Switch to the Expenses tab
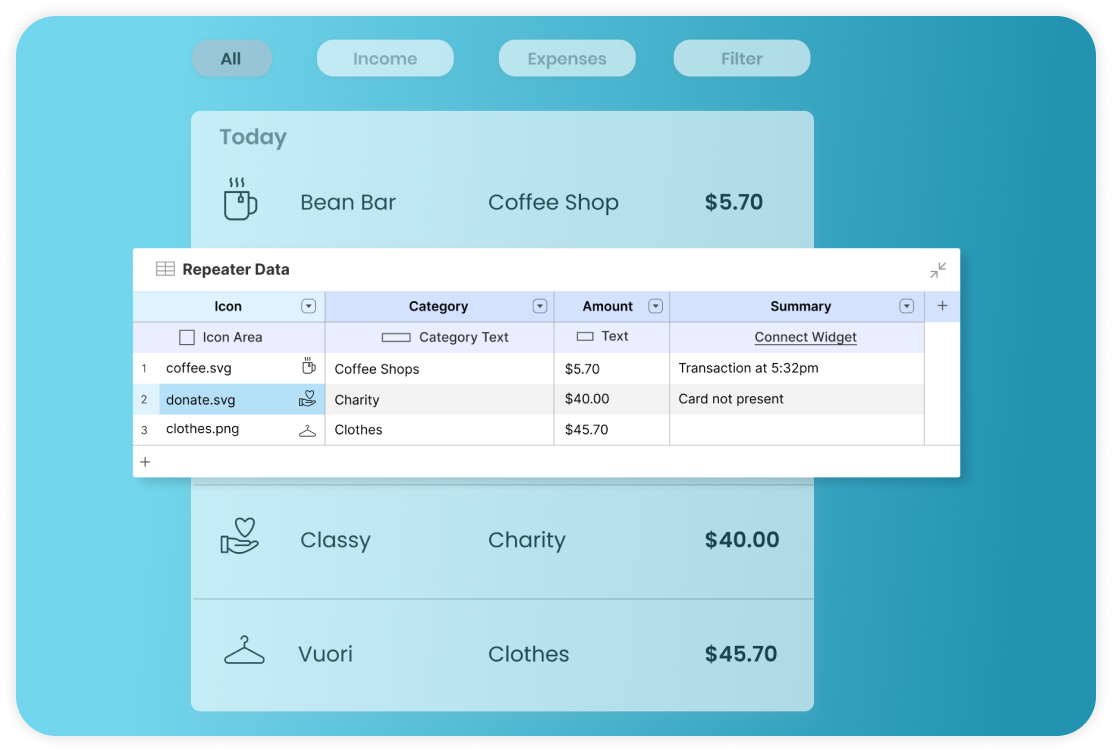The width and height of the screenshot is (1112, 752). pos(567,58)
